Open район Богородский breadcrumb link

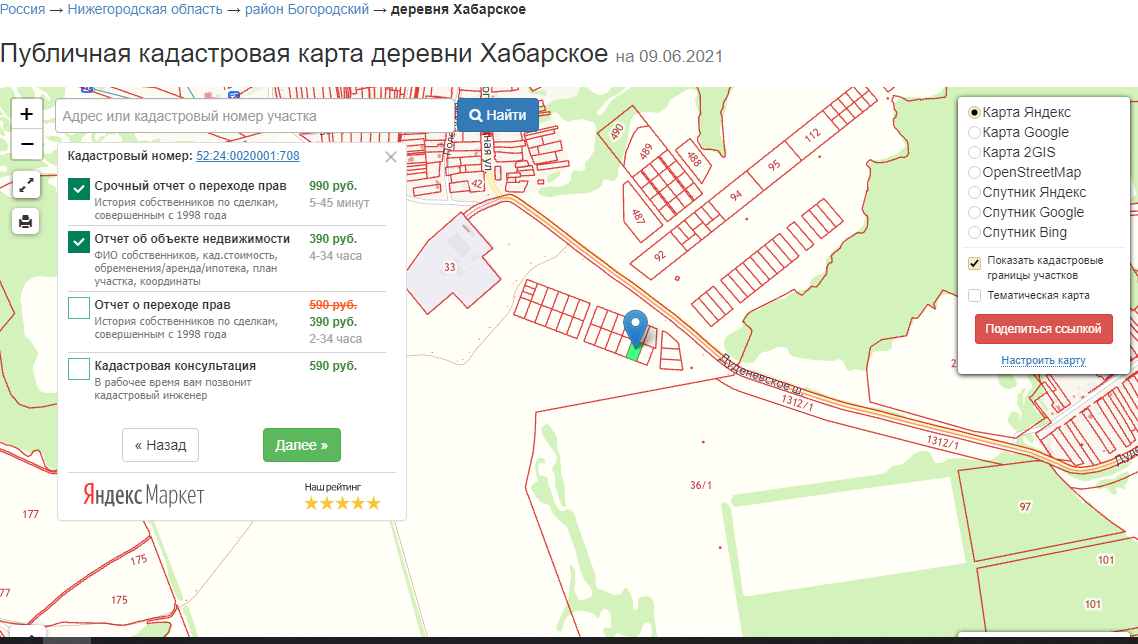click(x=306, y=9)
